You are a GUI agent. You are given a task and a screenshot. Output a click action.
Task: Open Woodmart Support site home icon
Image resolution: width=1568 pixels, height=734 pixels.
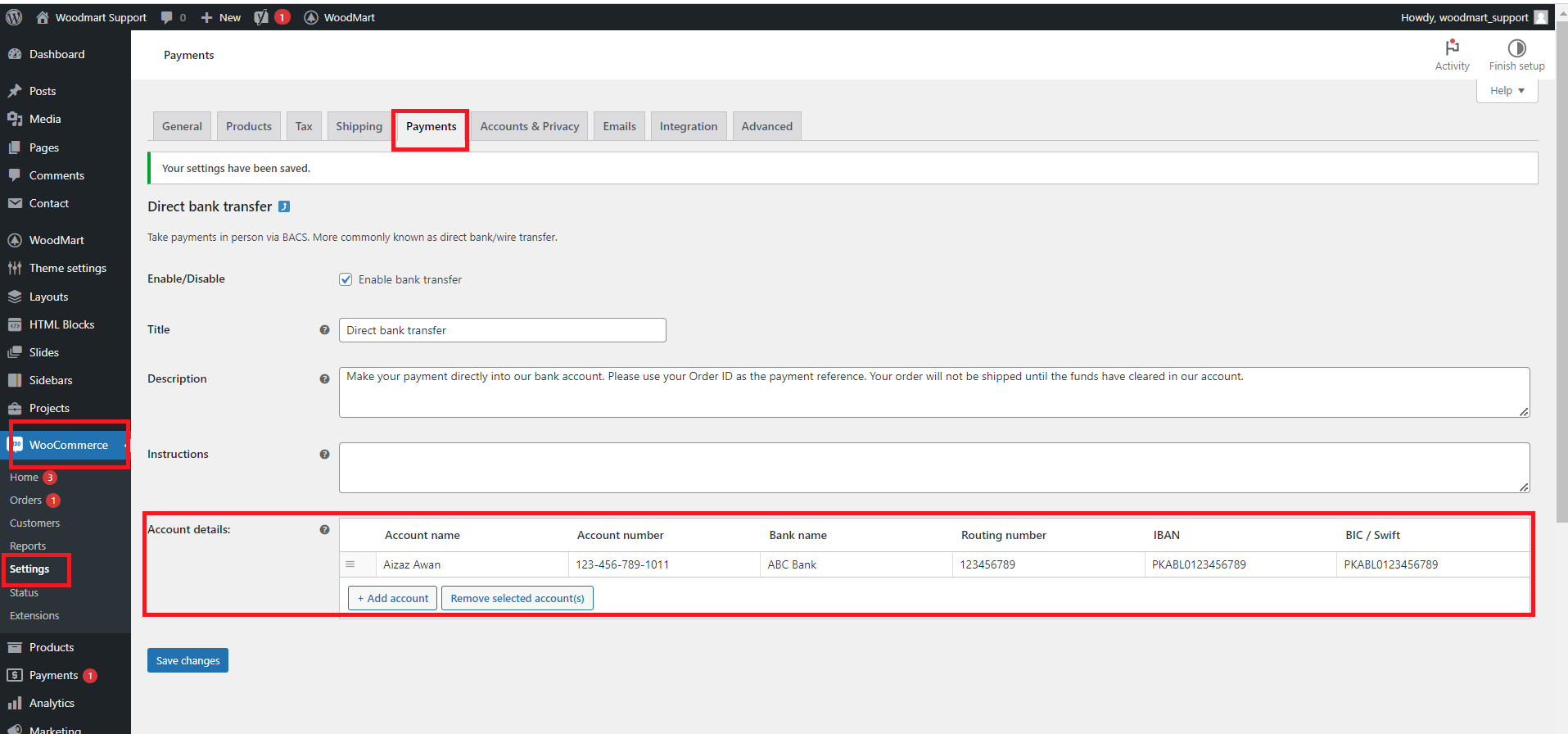43,17
